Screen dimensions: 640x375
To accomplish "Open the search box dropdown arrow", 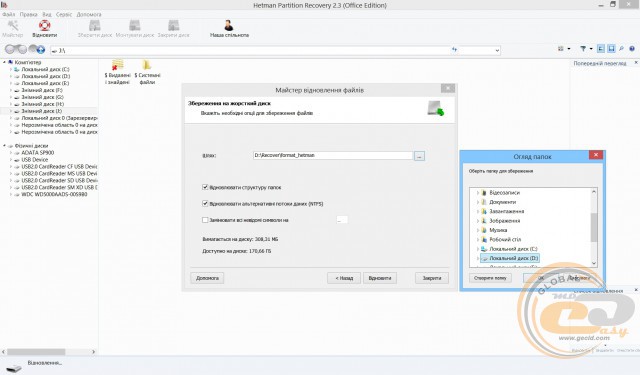I will coord(497,50).
